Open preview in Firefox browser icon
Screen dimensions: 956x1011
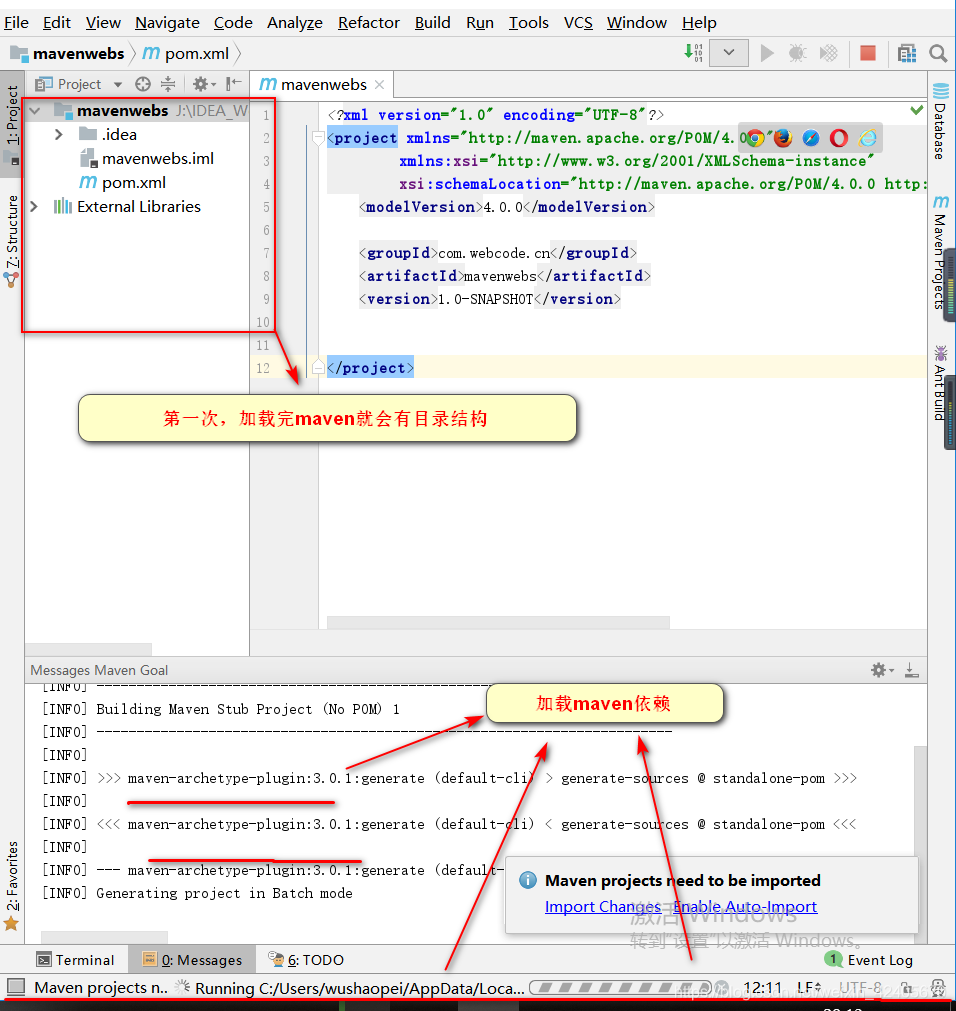point(783,138)
